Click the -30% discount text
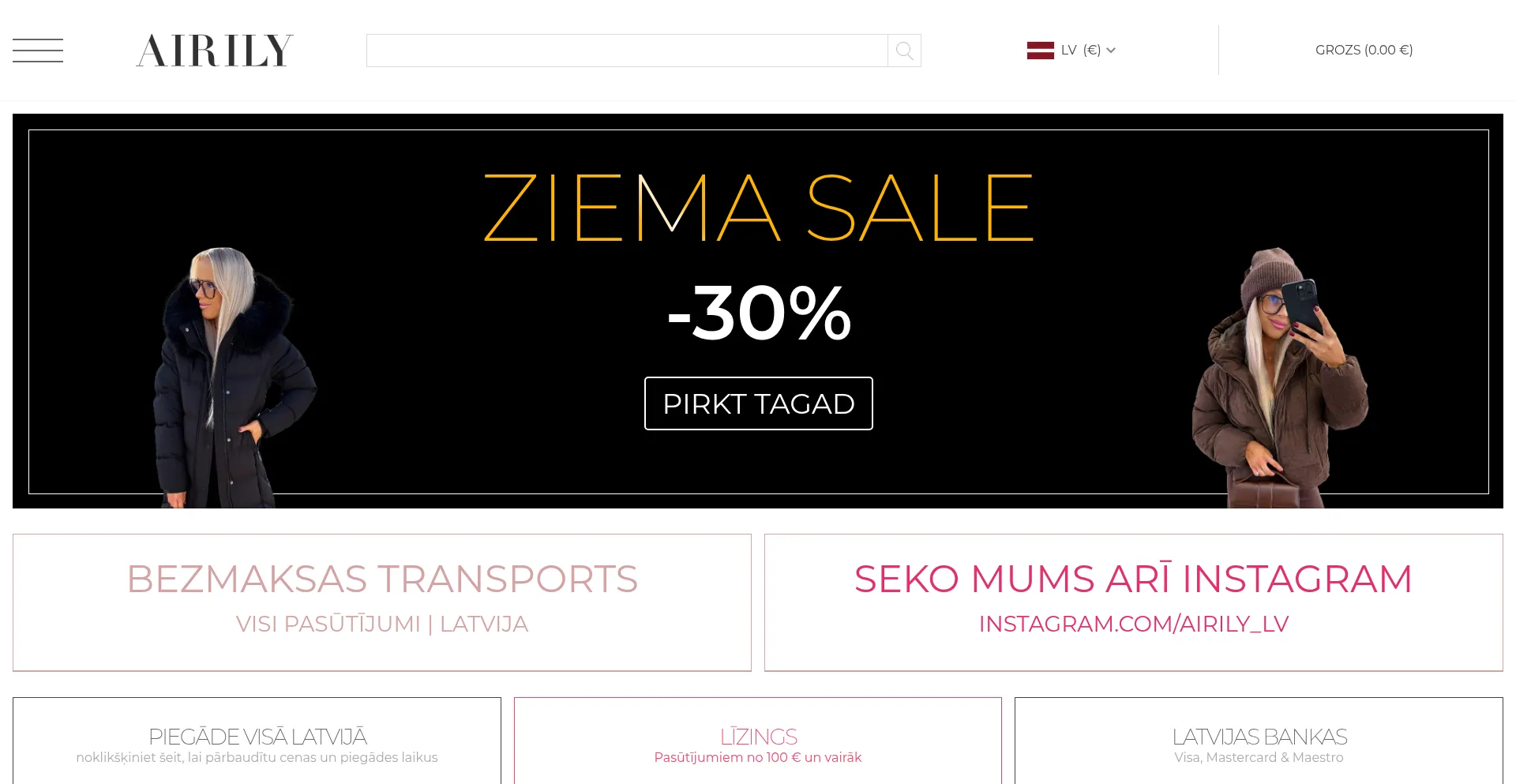The image size is (1516, 784). coord(758,313)
